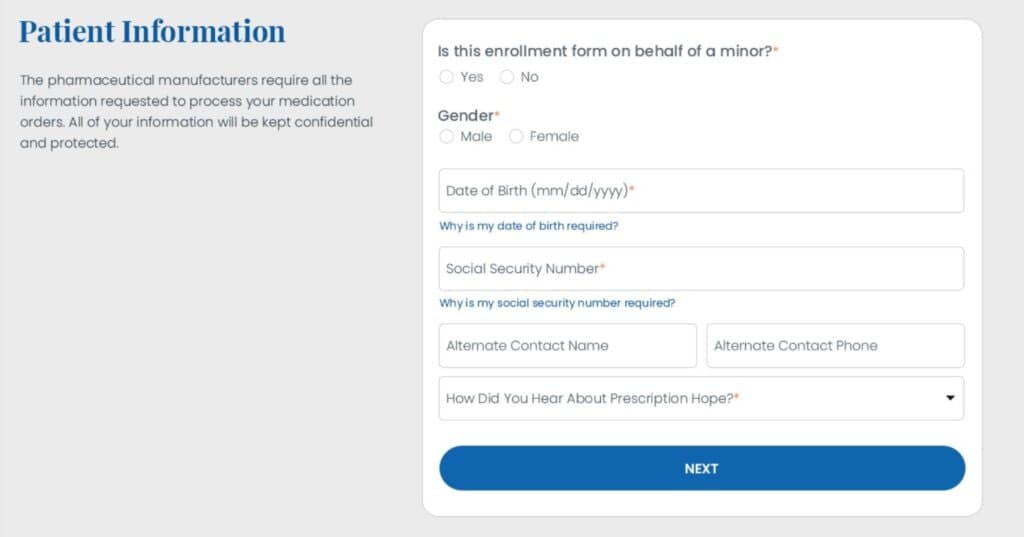Viewport: 1024px width, 537px height.
Task: Click the word 'Female' next to its radio
Action: coord(554,137)
